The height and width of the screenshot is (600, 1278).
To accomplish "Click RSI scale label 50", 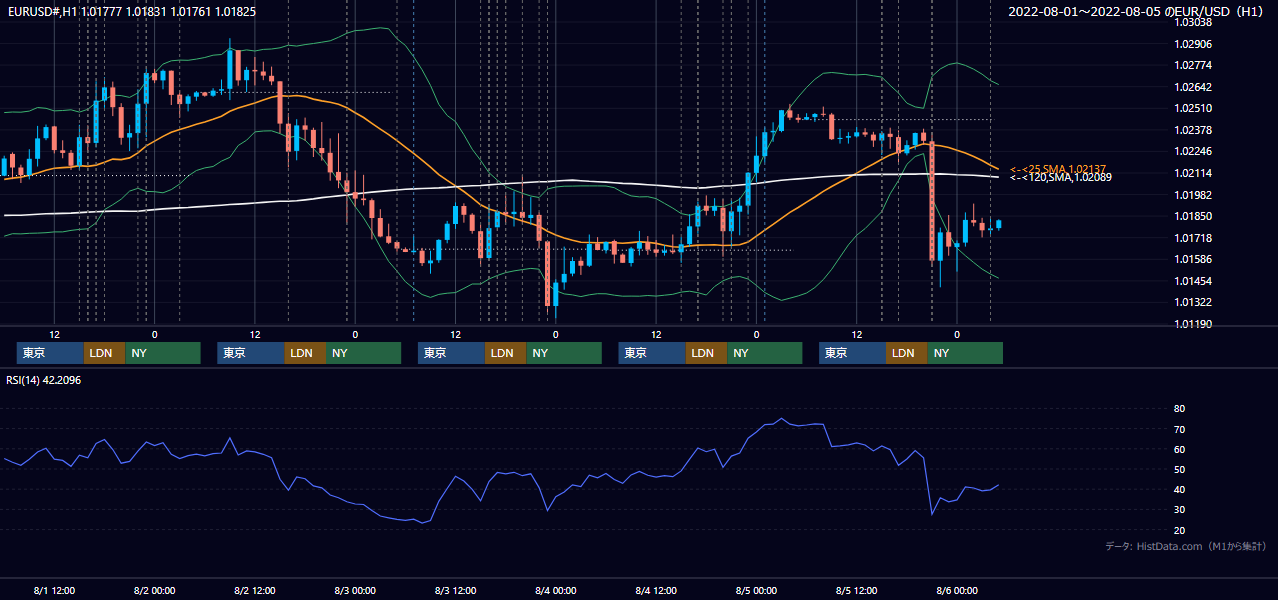I will tap(1179, 469).
